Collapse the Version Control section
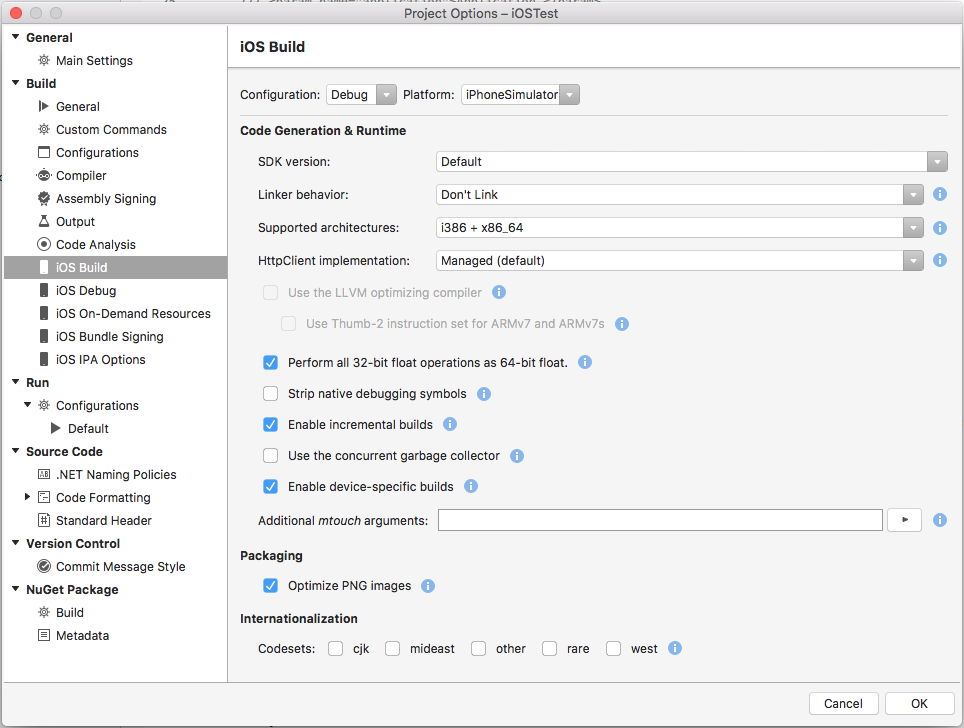Image resolution: width=964 pixels, height=728 pixels. point(14,543)
